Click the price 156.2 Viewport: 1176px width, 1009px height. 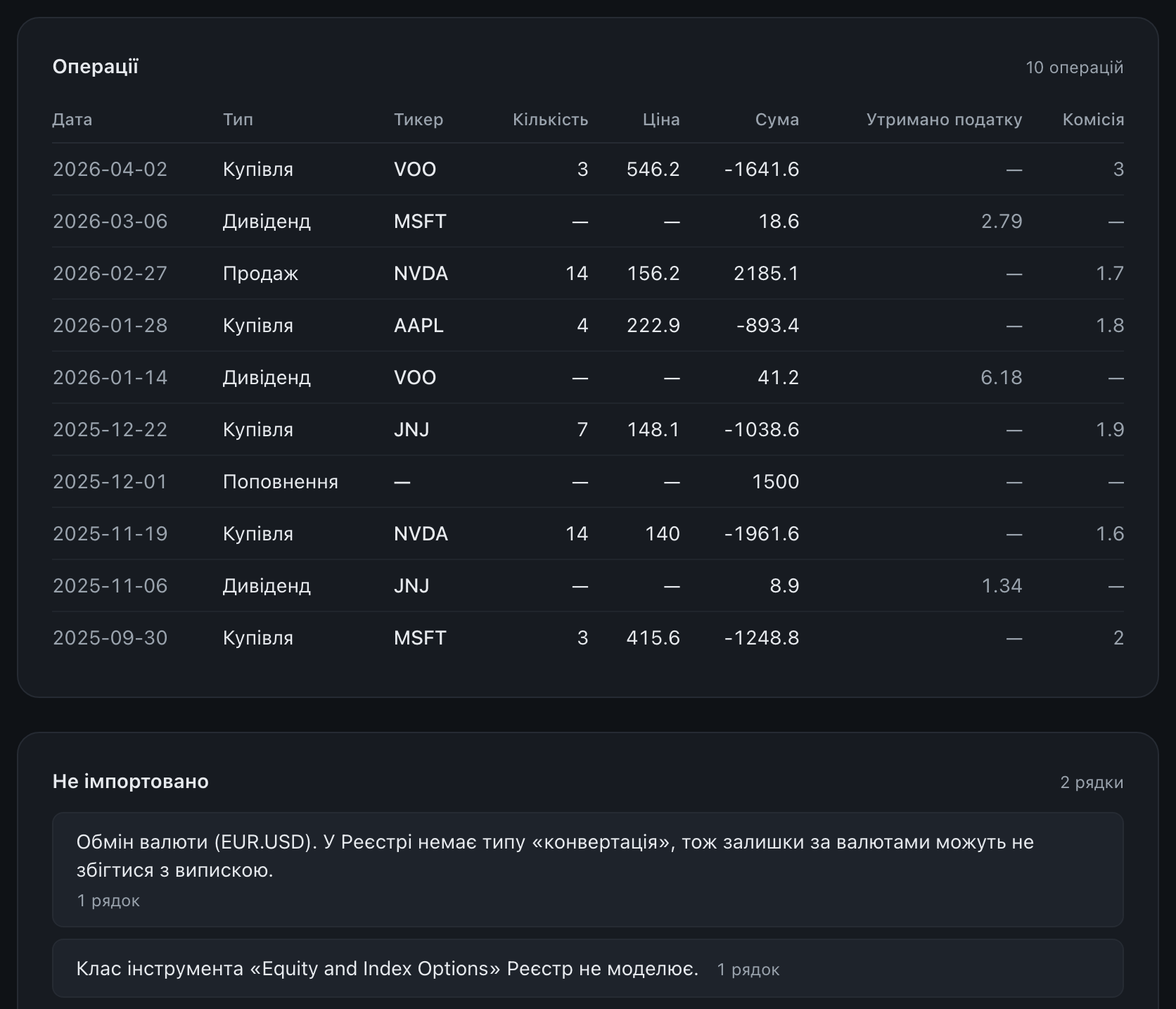pyautogui.click(x=653, y=274)
